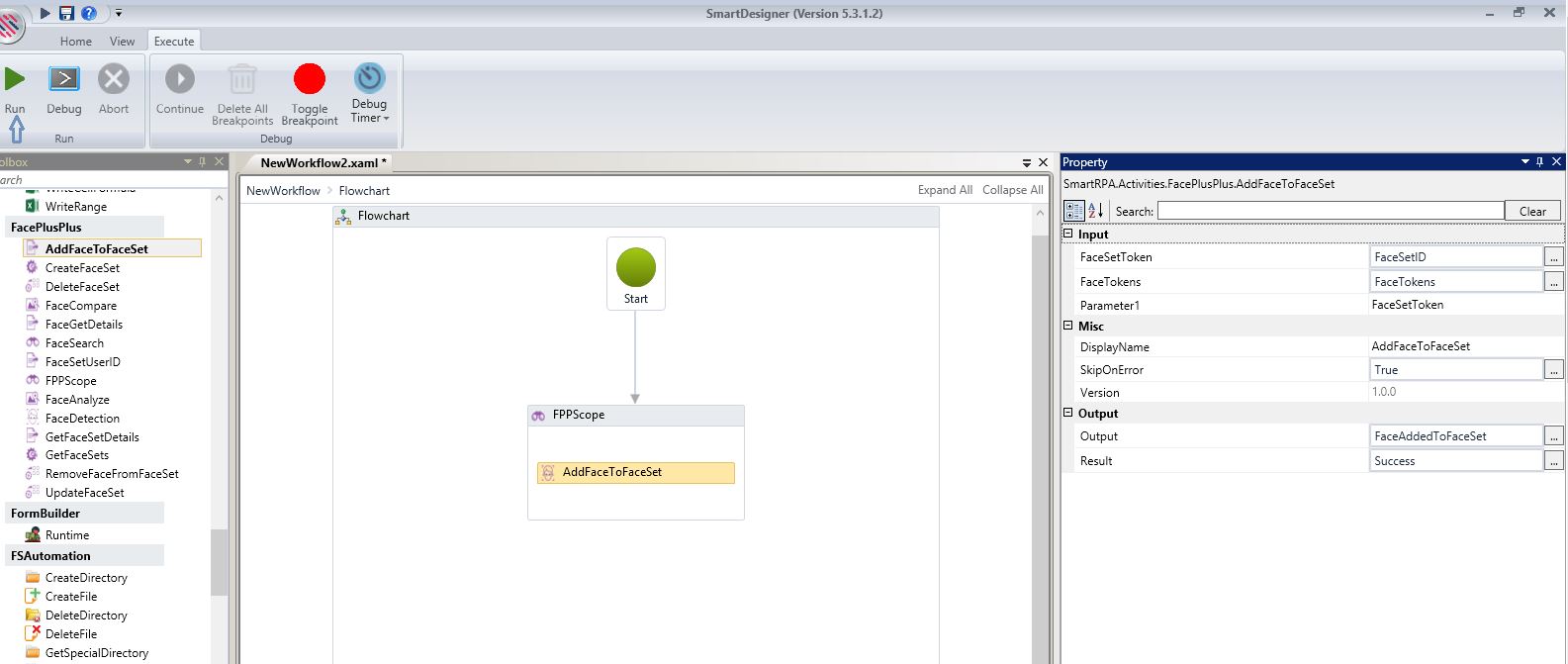
Task: Switch property grid to categorized view
Action: click(x=1074, y=211)
